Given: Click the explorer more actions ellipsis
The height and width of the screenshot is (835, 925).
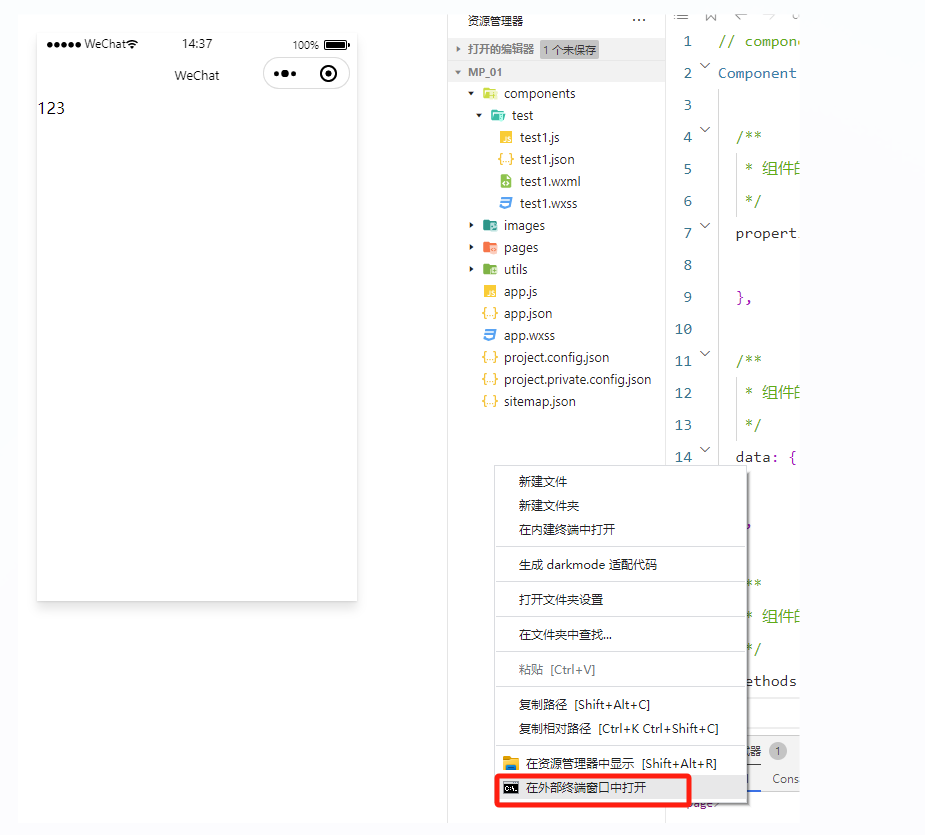Looking at the screenshot, I should [639, 21].
